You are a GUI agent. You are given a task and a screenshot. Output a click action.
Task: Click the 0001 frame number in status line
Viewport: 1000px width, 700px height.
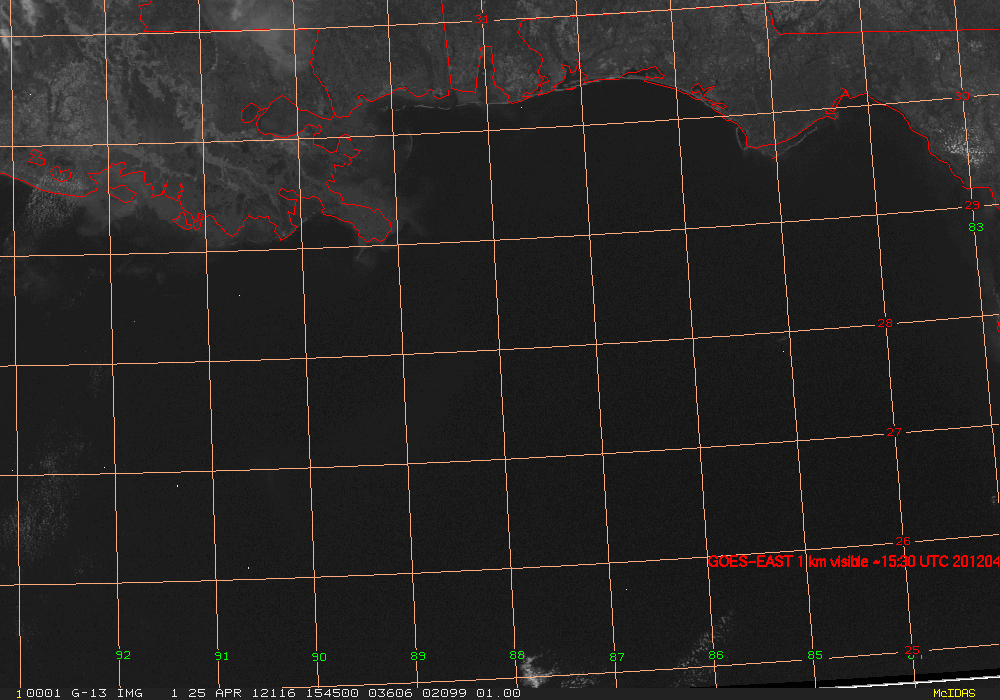point(43,693)
